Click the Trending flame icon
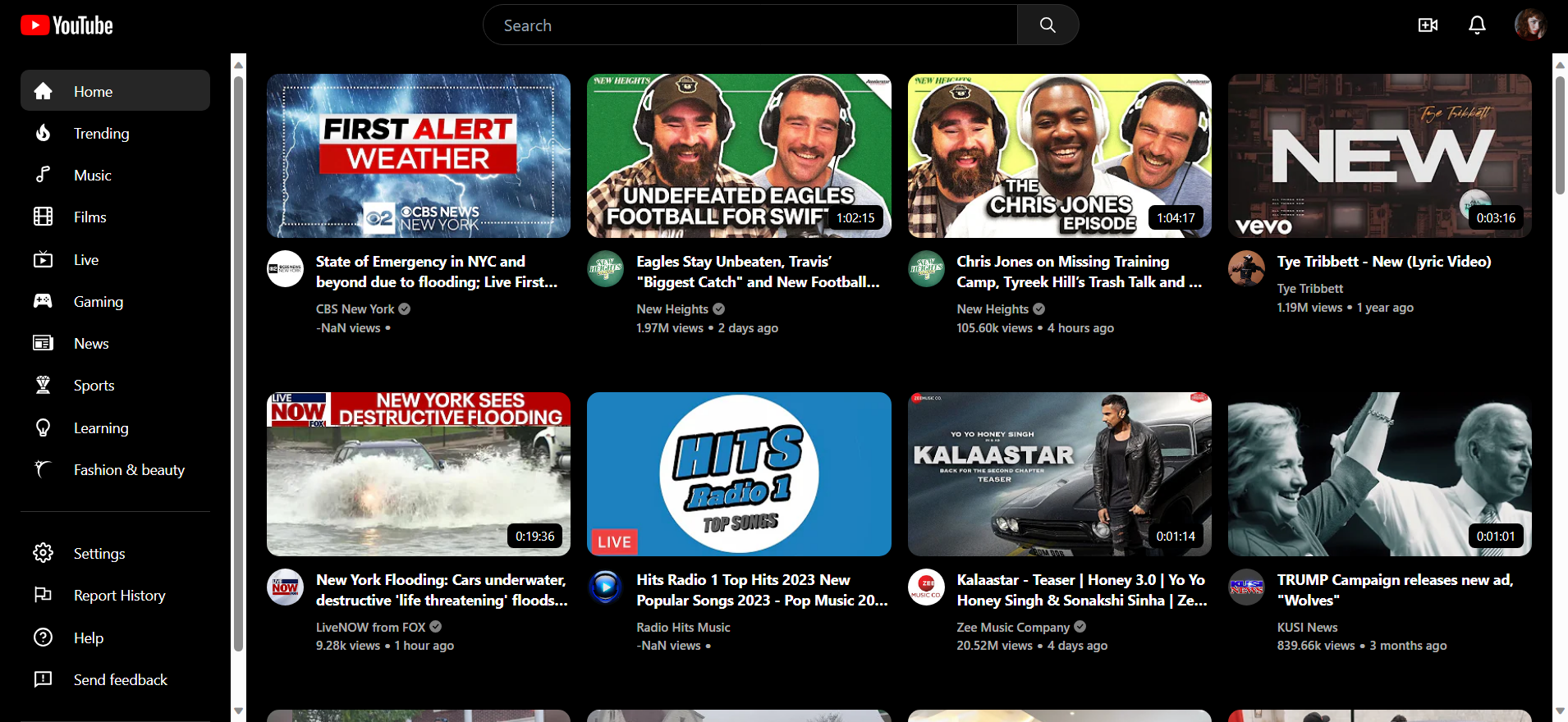This screenshot has width=1568, height=722. (43, 133)
